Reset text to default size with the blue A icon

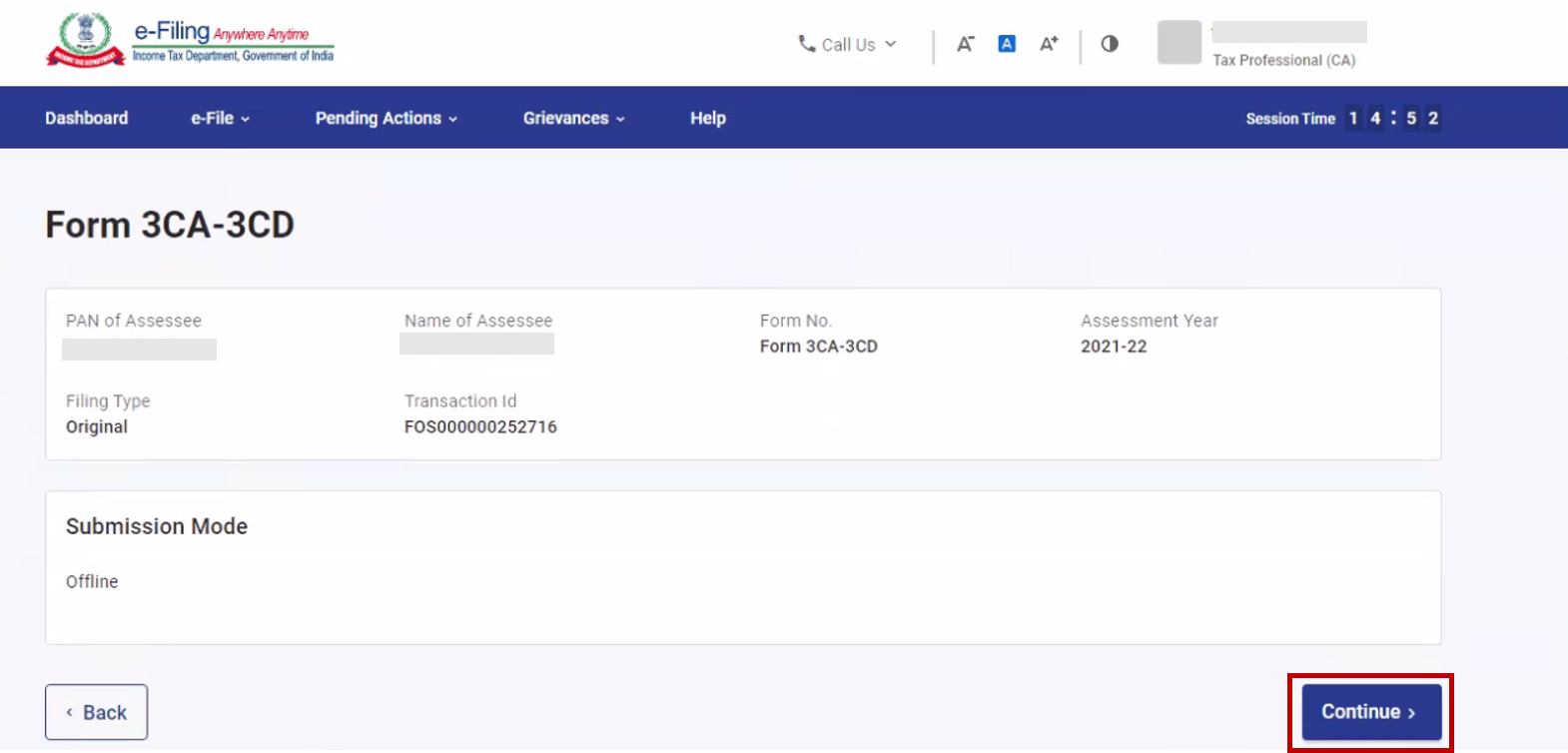[x=1007, y=44]
